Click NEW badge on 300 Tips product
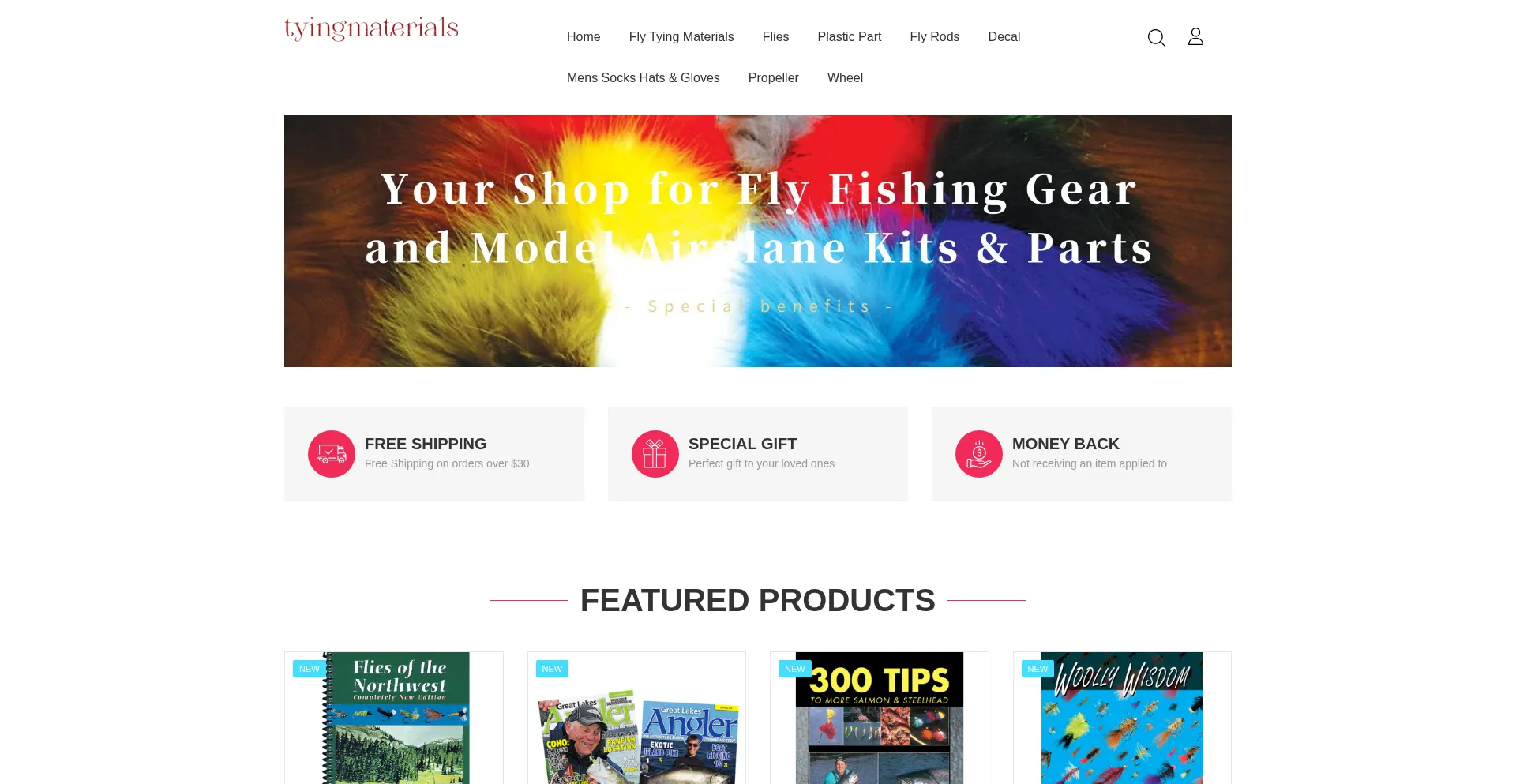This screenshot has height=784, width=1516. coord(794,669)
